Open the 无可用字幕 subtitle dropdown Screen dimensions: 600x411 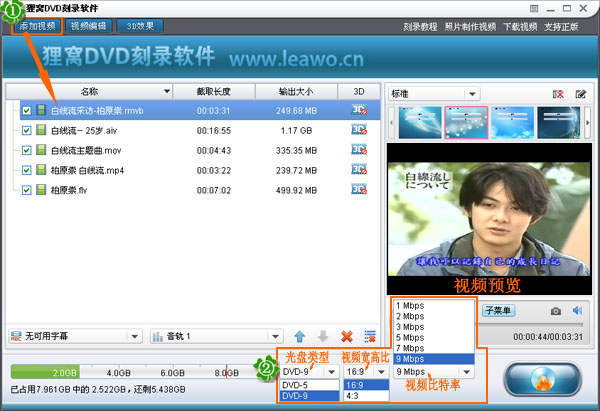(75, 336)
